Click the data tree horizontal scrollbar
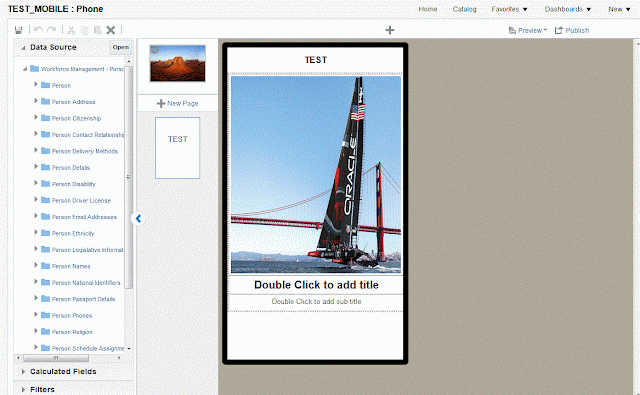640x395 pixels. click(x=56, y=358)
